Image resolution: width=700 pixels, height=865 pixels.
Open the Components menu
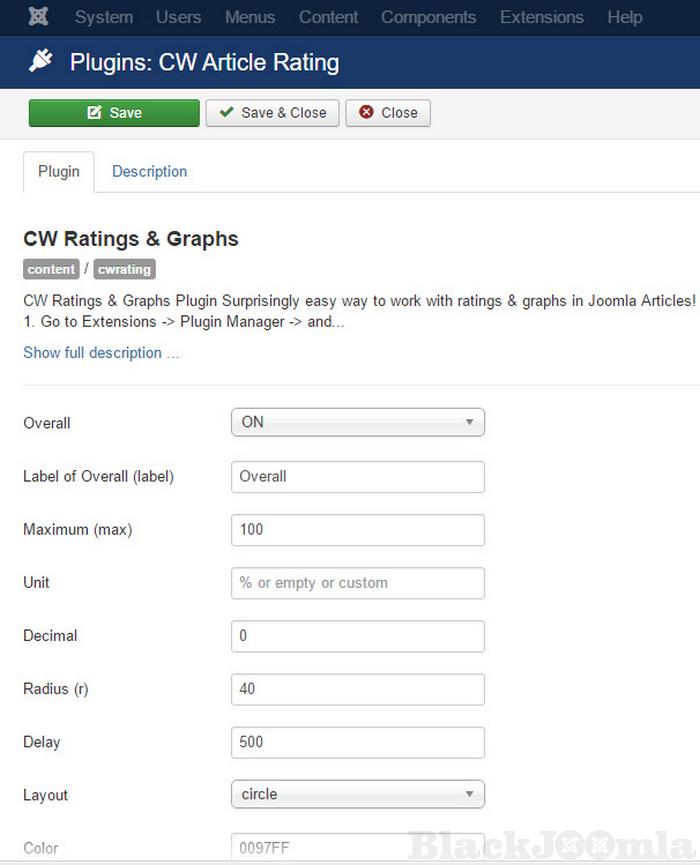click(x=428, y=17)
